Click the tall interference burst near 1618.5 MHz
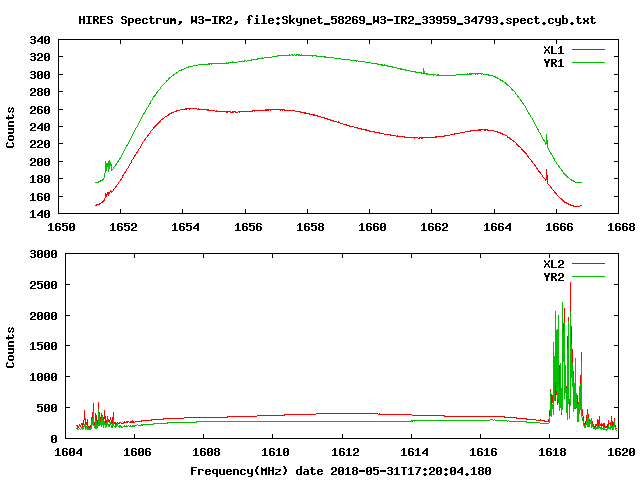This screenshot has height=480, width=640. (x=566, y=355)
